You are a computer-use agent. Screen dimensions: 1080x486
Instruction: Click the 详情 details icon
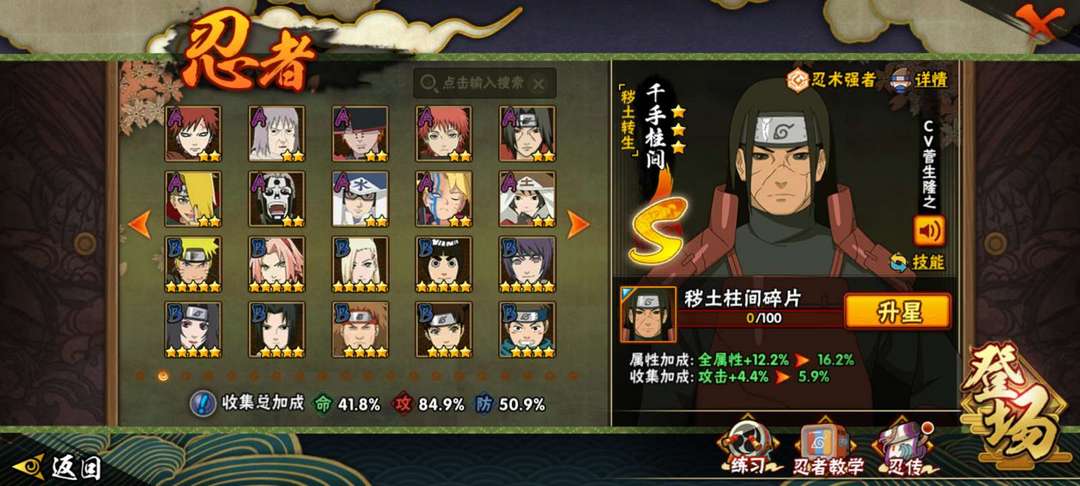click(x=920, y=78)
